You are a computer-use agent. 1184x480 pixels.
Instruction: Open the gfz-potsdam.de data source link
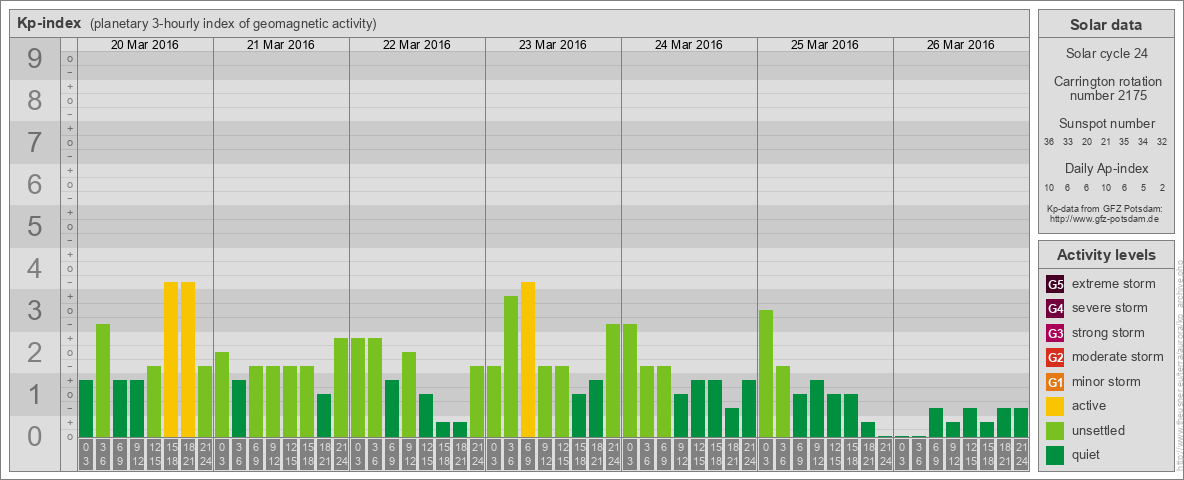click(x=1104, y=218)
